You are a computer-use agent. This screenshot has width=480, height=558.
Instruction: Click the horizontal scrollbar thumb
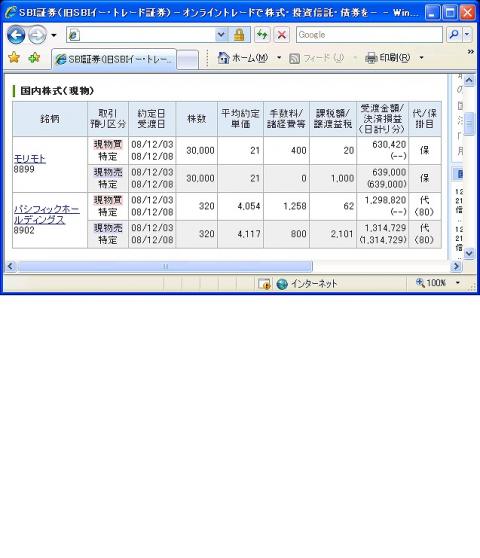pos(165,267)
